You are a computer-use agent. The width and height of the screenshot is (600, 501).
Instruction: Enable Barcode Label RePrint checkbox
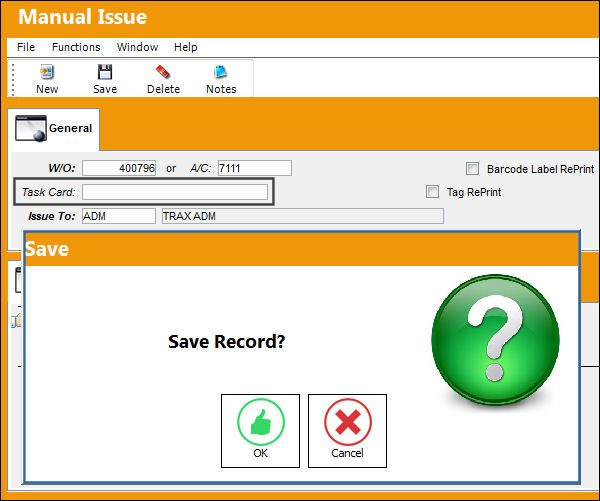point(472,168)
